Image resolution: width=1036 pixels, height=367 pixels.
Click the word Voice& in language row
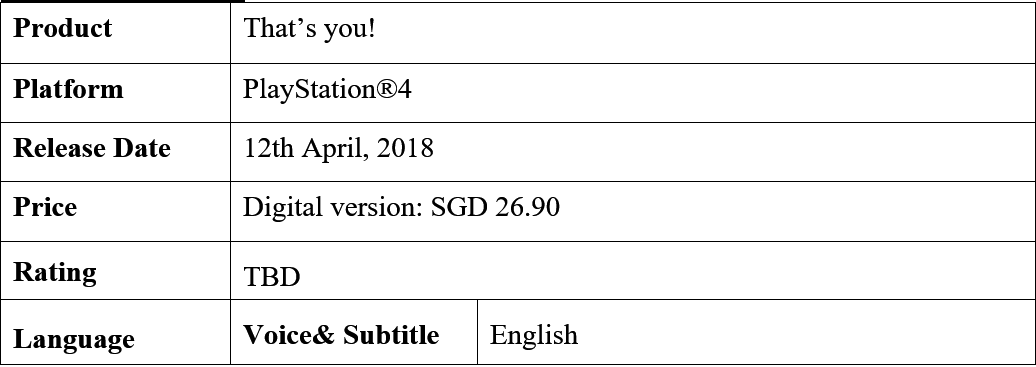[290, 335]
